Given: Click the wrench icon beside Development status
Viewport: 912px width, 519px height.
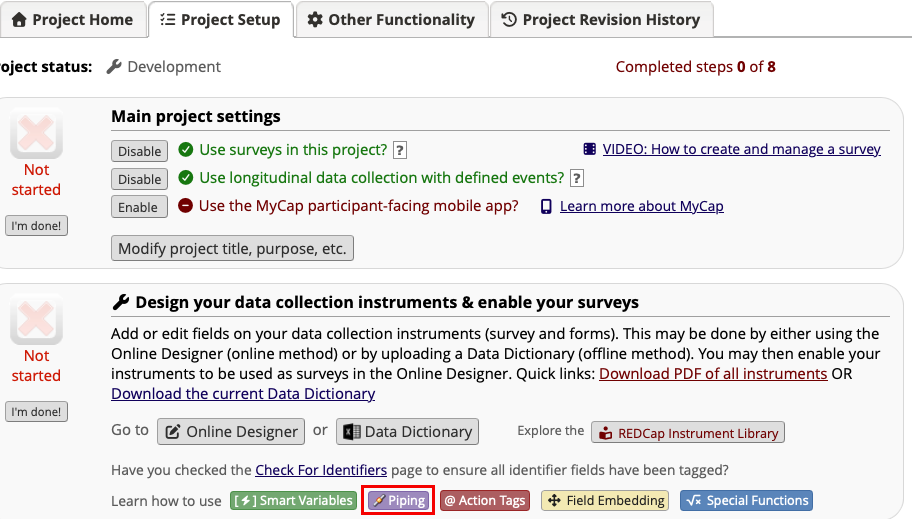Looking at the screenshot, I should (114, 67).
